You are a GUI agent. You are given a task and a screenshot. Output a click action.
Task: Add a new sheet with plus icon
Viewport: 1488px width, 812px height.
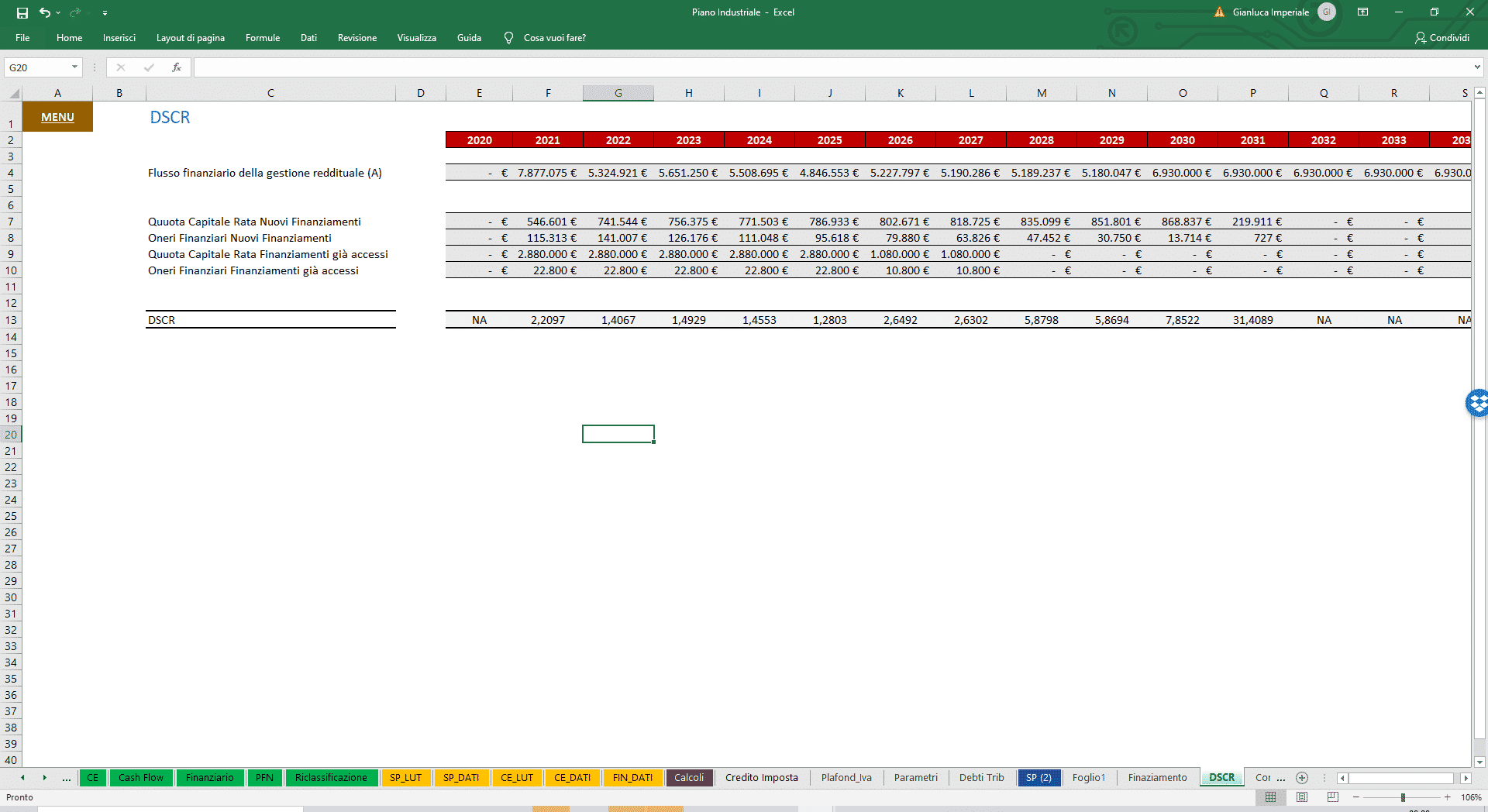coord(1302,778)
